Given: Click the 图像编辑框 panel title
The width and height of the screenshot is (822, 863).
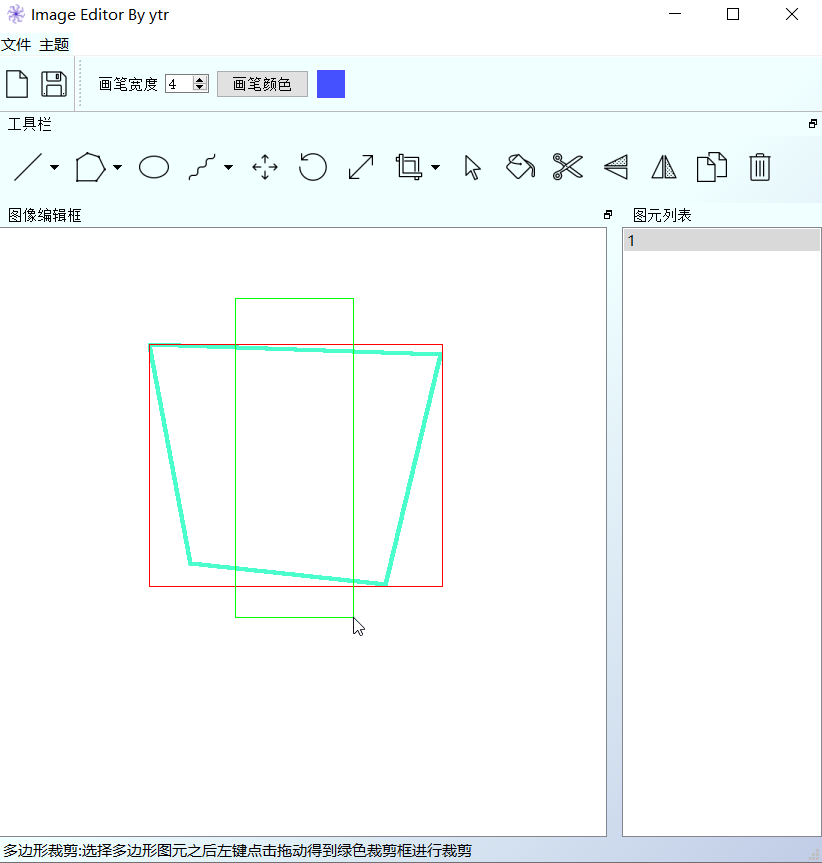Looking at the screenshot, I should [x=45, y=215].
